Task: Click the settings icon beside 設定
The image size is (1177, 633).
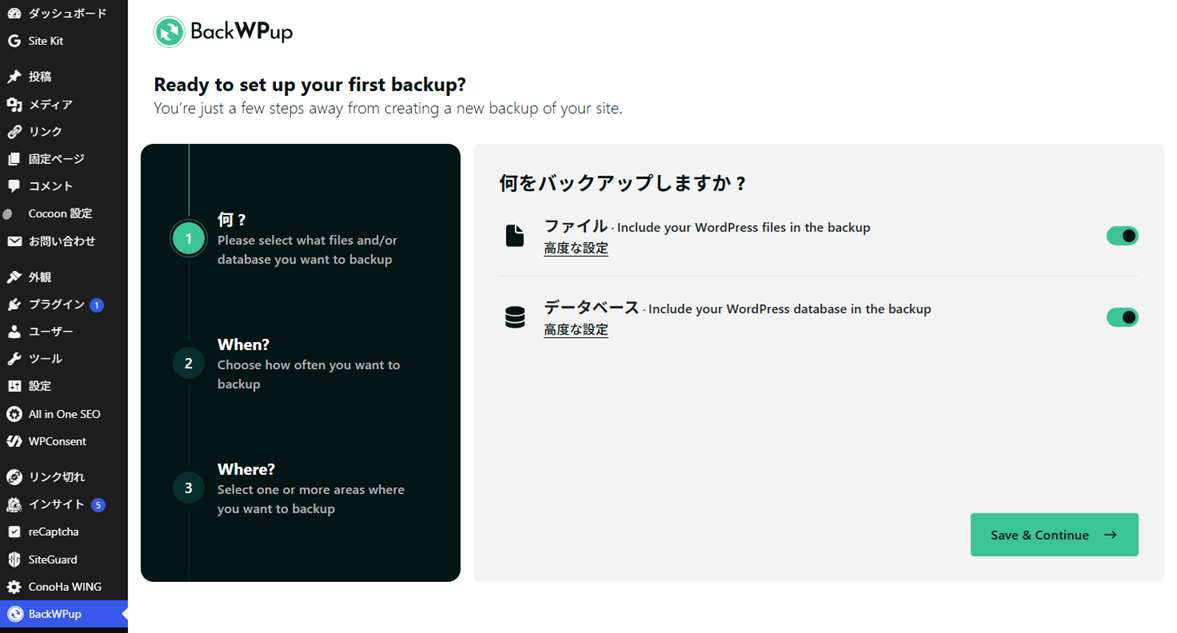Action: 14,386
